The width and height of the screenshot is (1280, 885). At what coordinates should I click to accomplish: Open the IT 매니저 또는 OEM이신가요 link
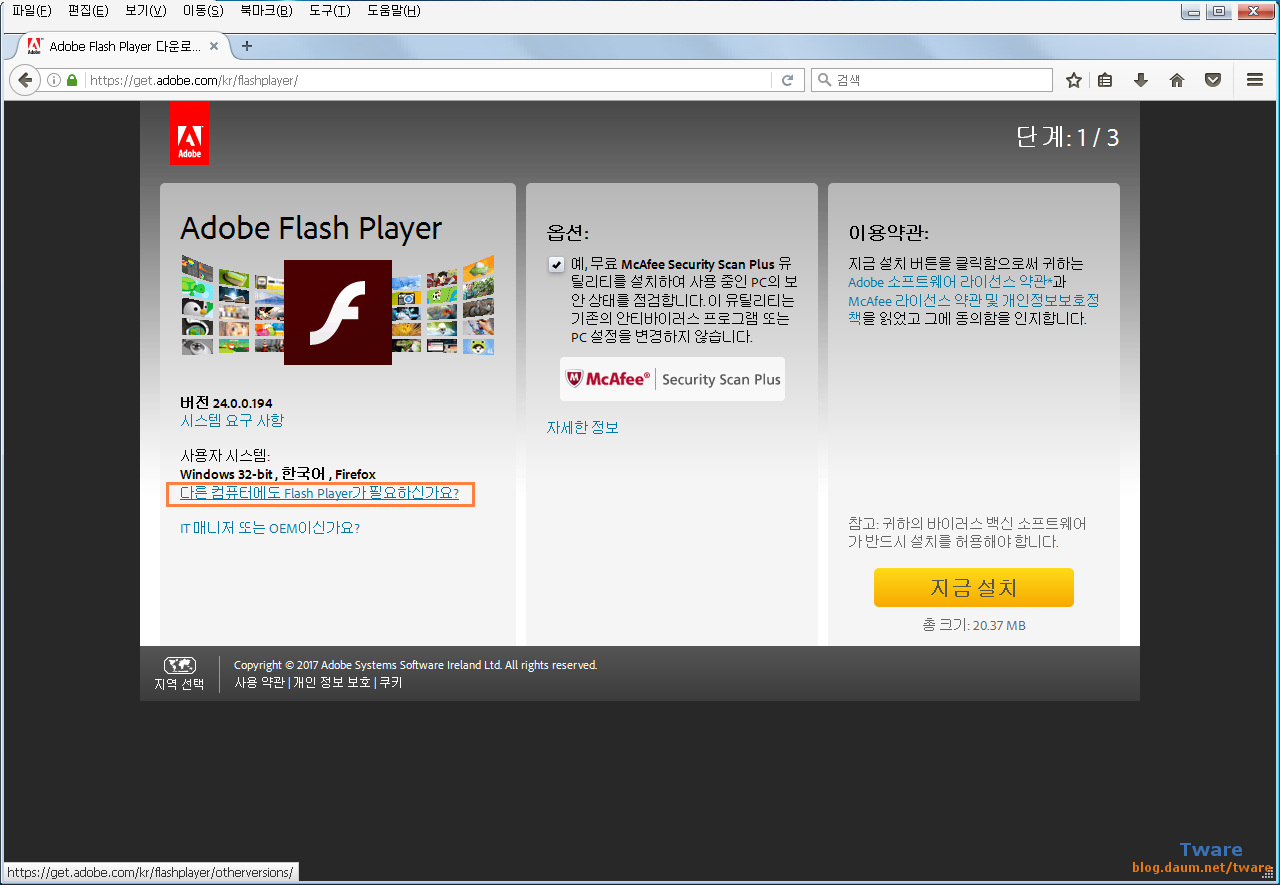[x=270, y=528]
